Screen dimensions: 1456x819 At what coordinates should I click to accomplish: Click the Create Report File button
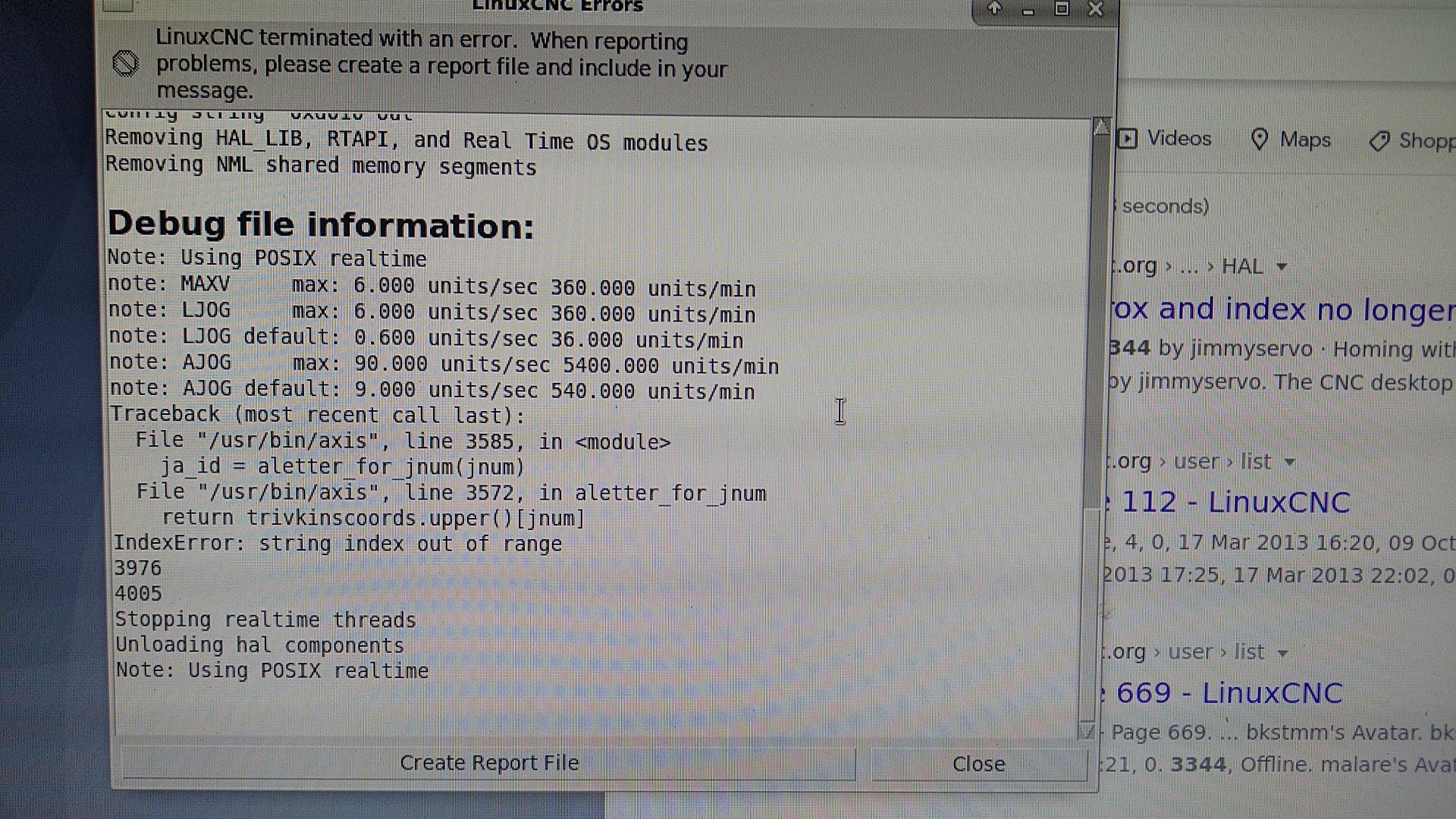click(488, 763)
